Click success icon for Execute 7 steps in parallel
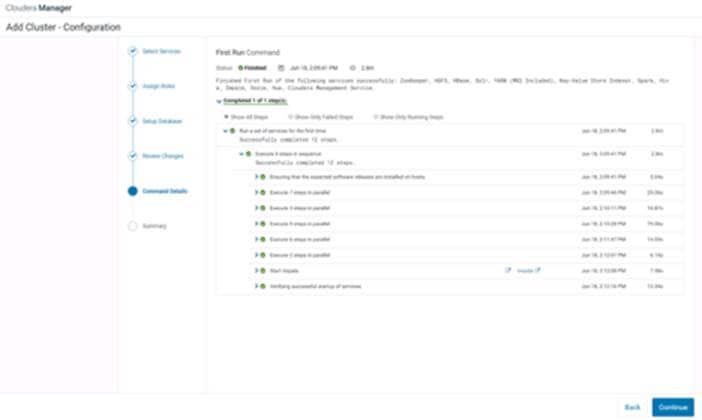The width and height of the screenshot is (702, 420). click(263, 193)
